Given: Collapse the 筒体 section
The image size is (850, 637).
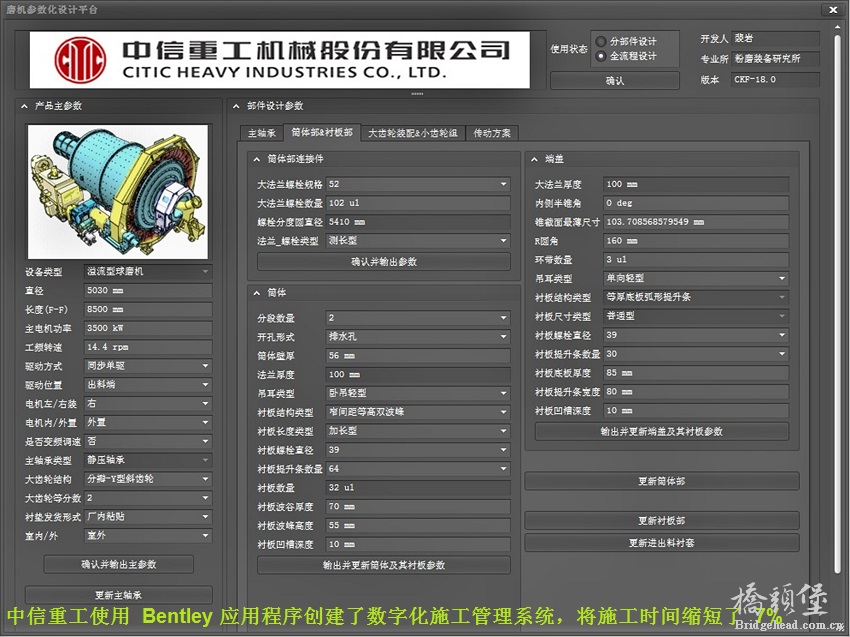Looking at the screenshot, I should (256, 293).
